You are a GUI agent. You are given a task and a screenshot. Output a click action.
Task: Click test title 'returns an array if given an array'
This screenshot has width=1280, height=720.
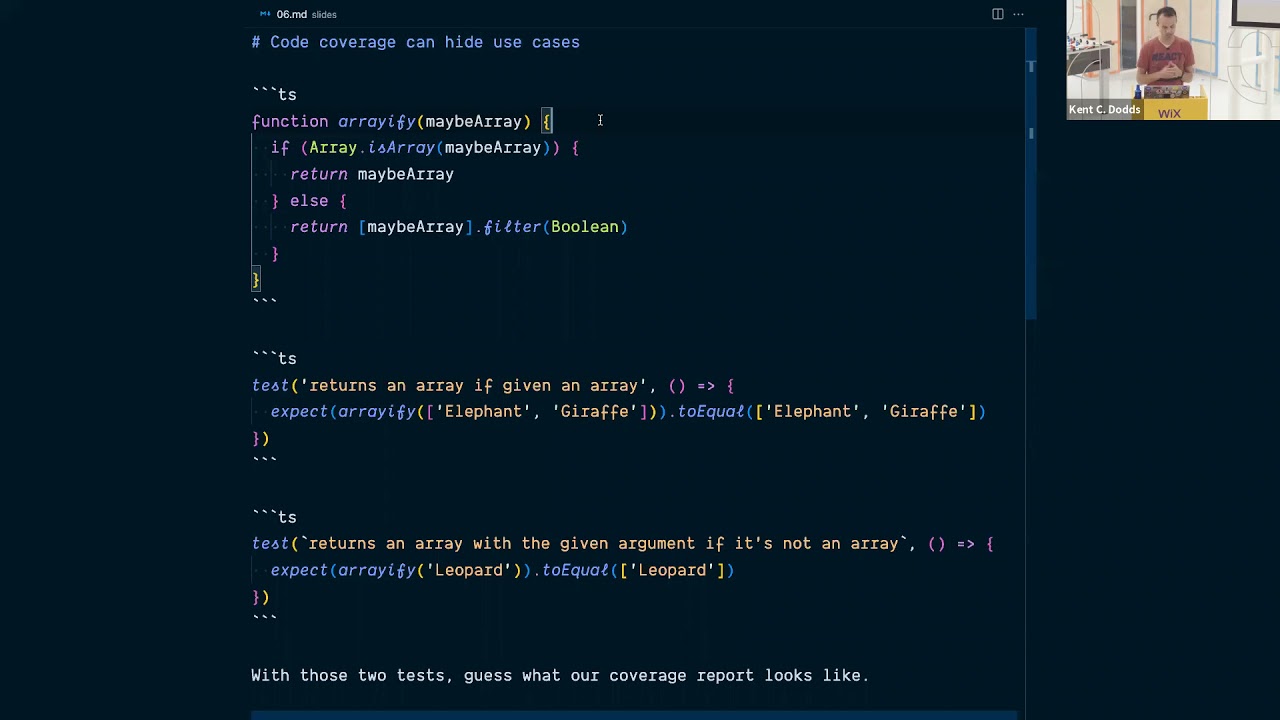[474, 385]
